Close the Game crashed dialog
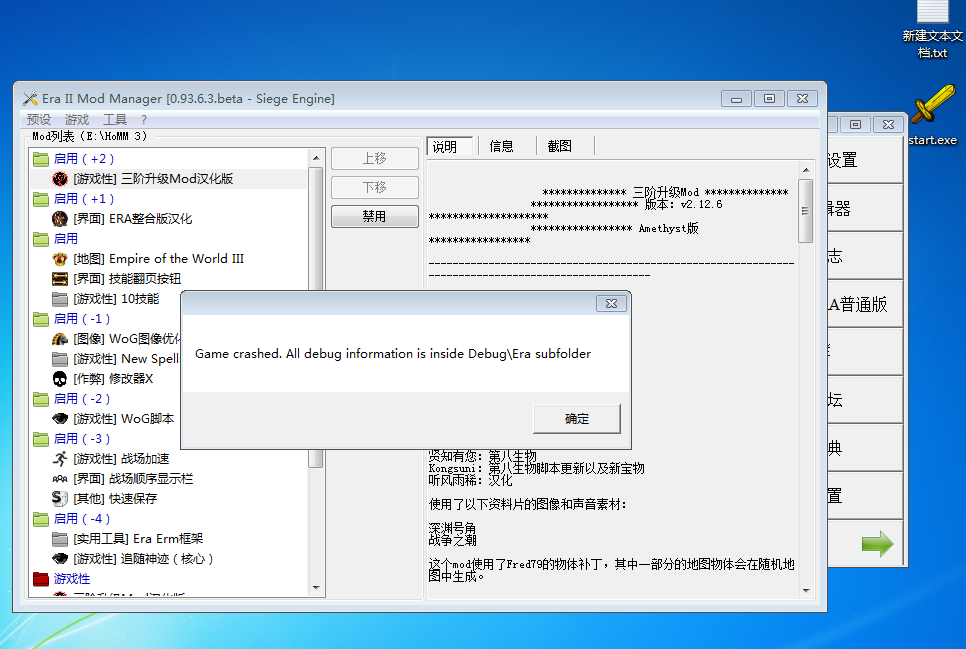 (x=611, y=303)
